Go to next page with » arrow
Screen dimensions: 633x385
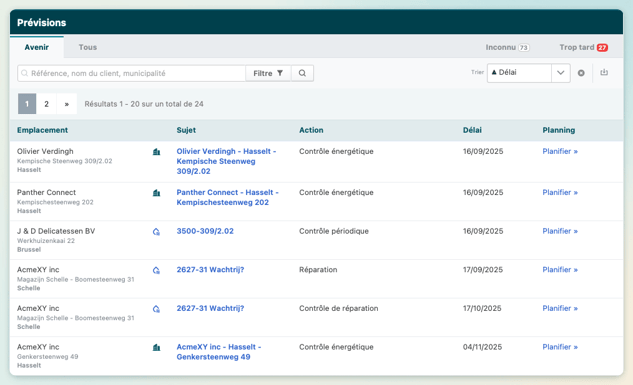tap(67, 104)
